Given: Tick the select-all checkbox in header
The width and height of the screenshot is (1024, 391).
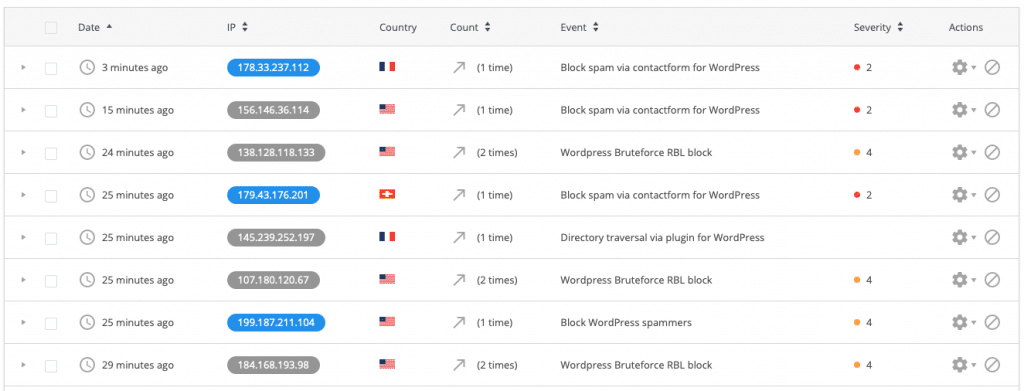Looking at the screenshot, I should [x=51, y=27].
